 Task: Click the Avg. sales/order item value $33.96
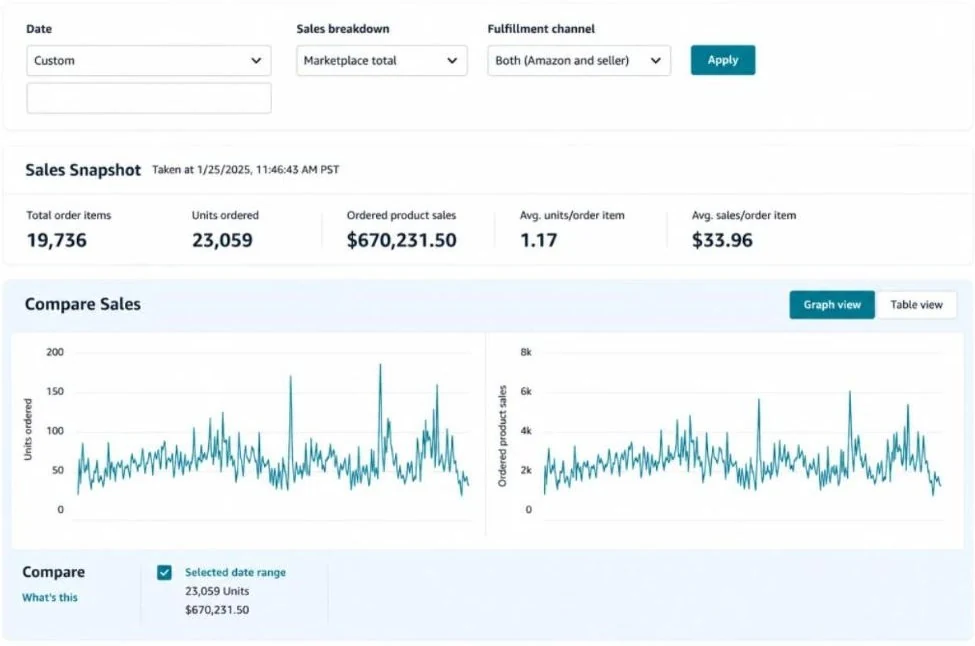(x=722, y=240)
